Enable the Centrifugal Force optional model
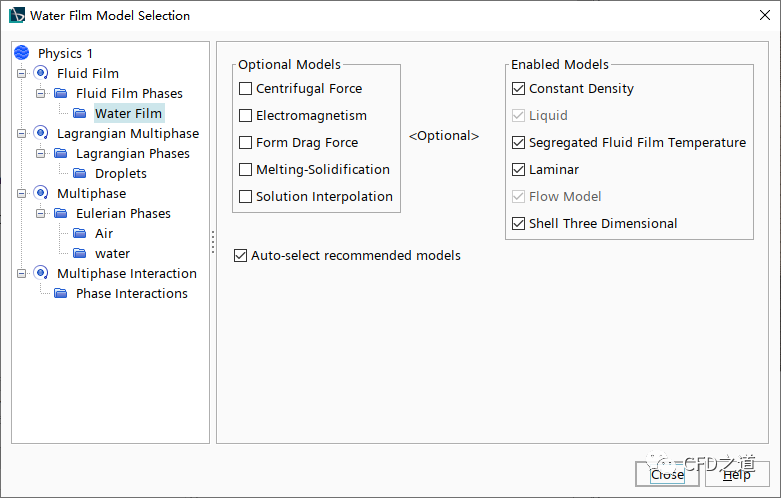The image size is (781, 498). tap(246, 89)
